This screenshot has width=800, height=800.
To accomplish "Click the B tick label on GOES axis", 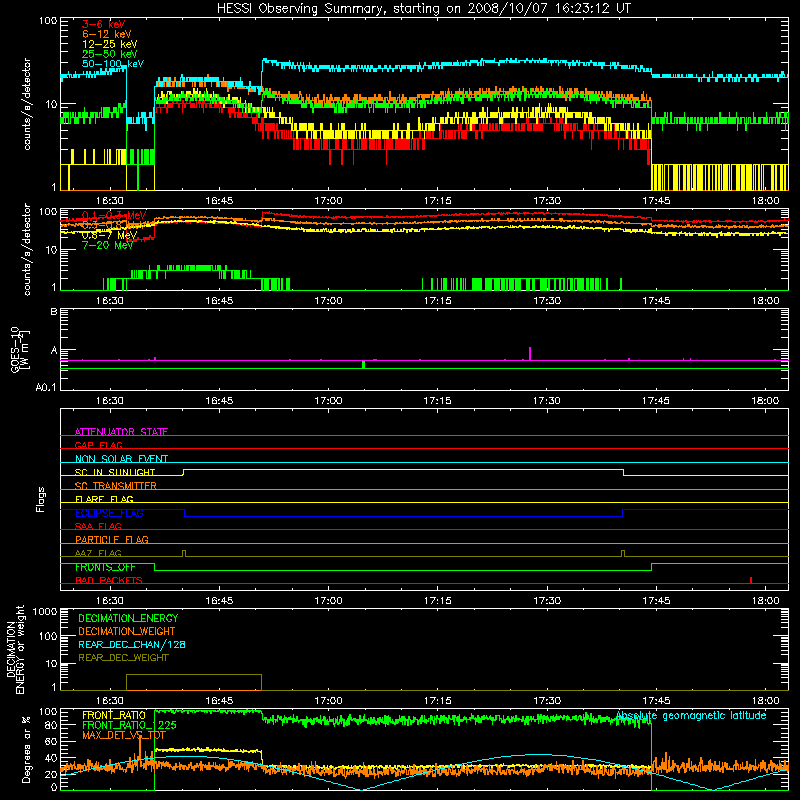I will [x=54, y=311].
